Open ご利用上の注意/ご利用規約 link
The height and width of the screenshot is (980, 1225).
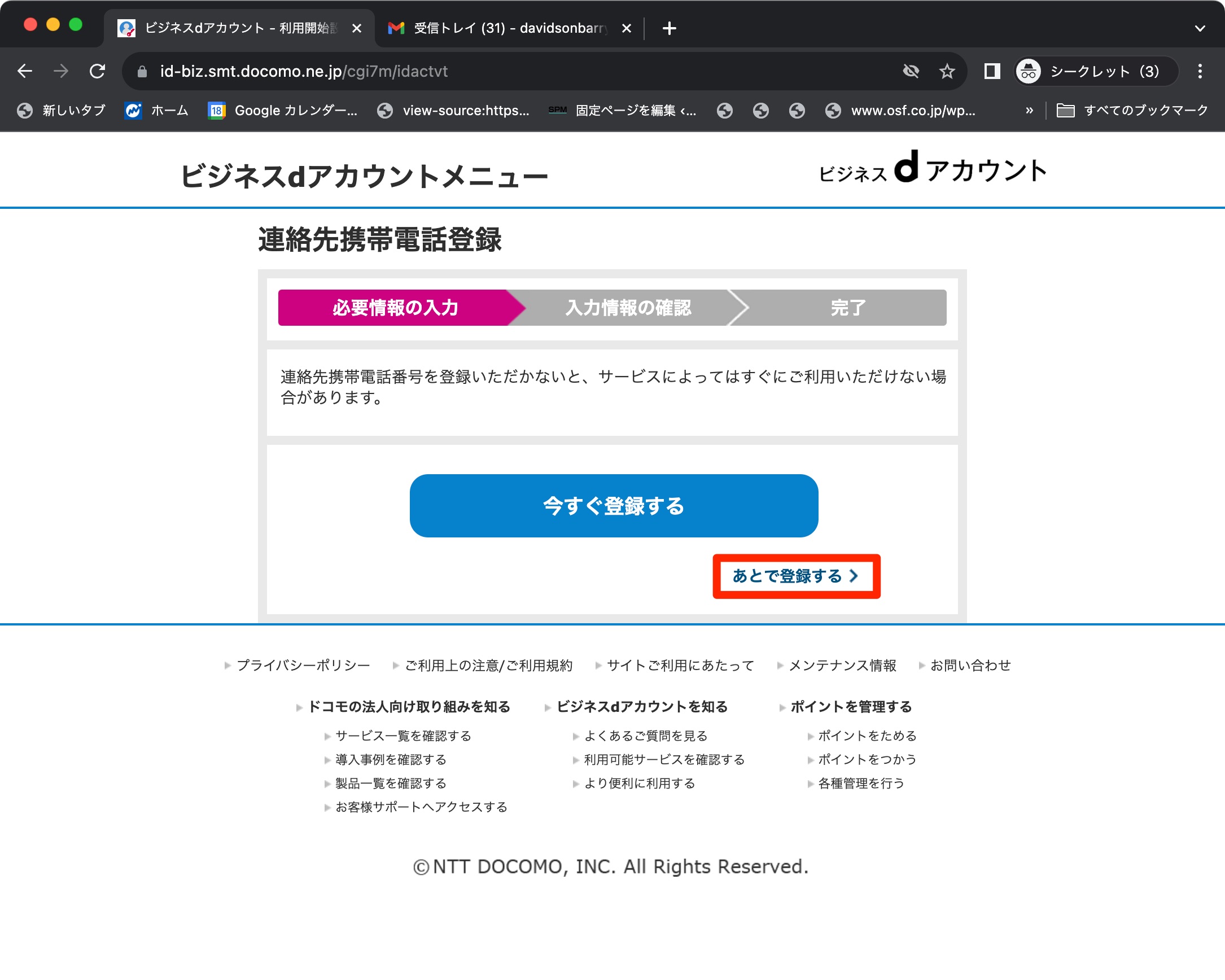point(489,665)
